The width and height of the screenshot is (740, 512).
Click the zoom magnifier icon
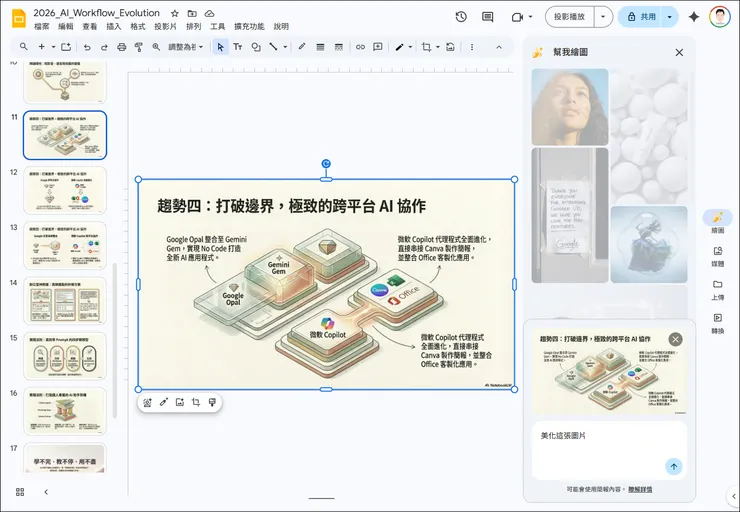point(156,47)
